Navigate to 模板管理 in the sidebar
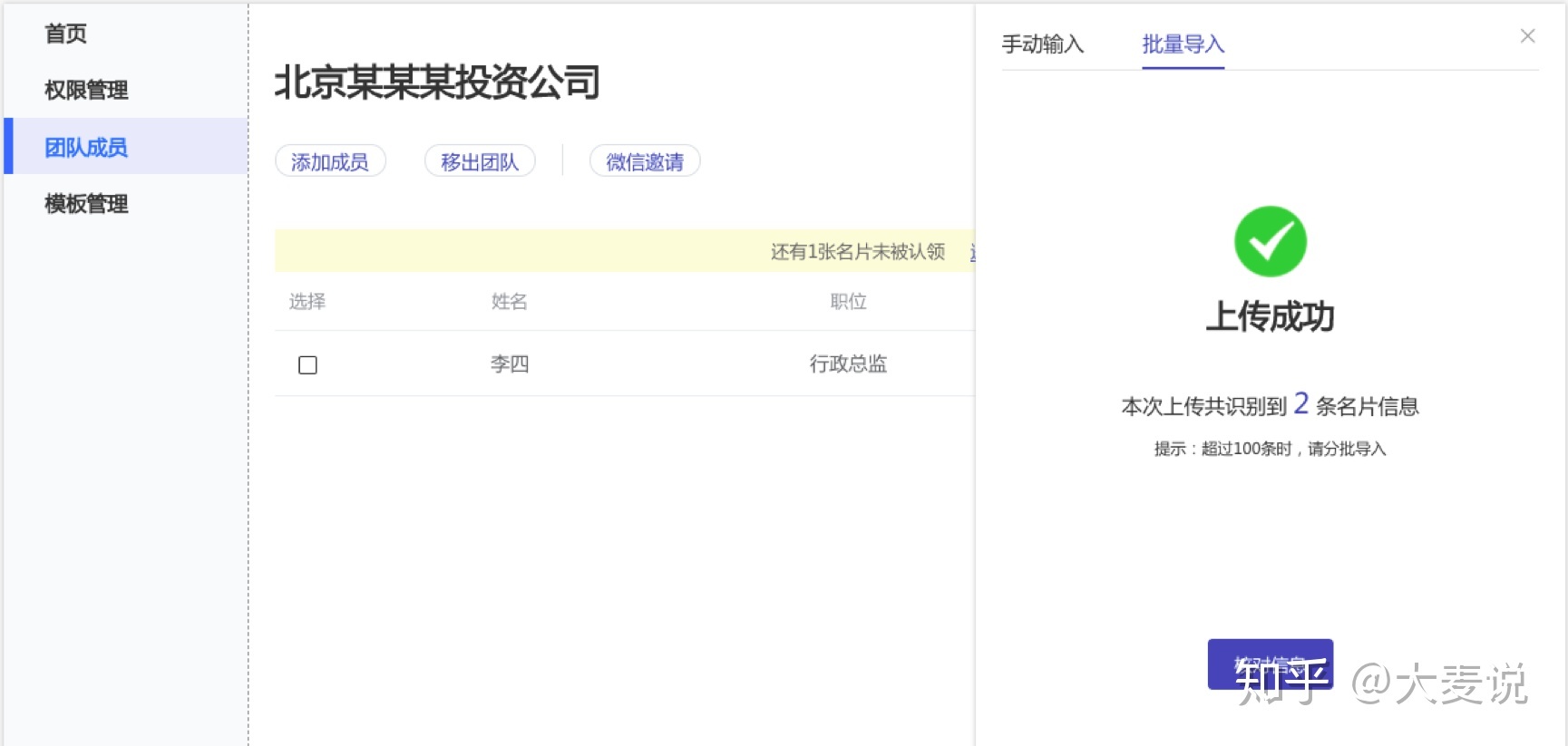Image resolution: width=1568 pixels, height=746 pixels. (86, 204)
